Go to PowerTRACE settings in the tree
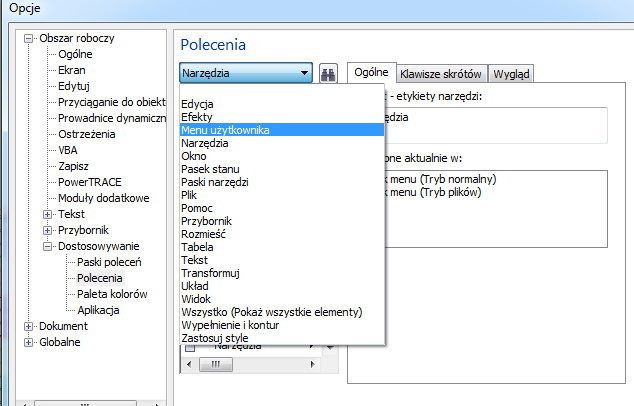Image resolution: width=634 pixels, height=406 pixels. click(x=90, y=182)
